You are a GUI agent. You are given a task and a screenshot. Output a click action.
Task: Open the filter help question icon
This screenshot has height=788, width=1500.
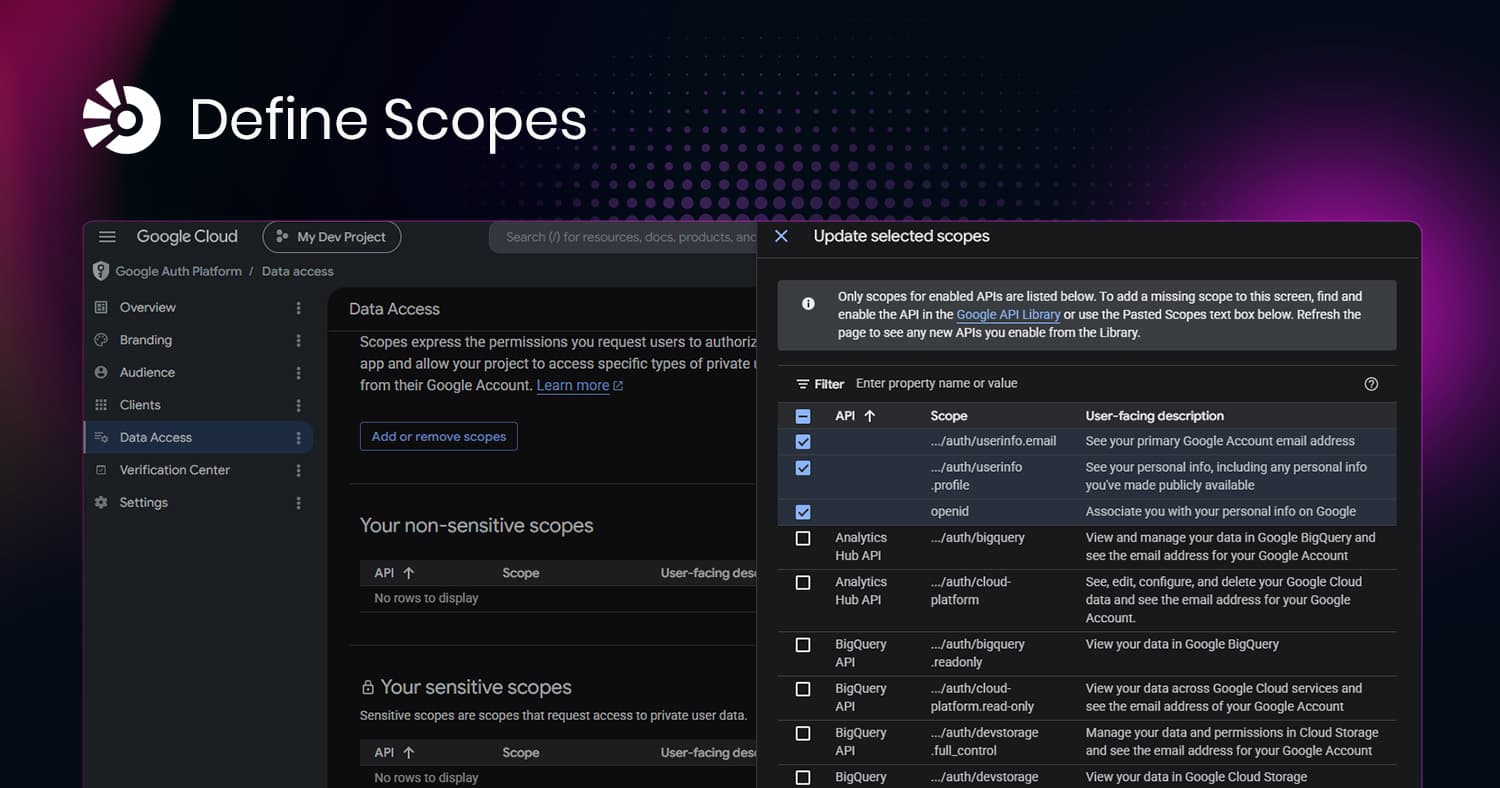click(1371, 384)
